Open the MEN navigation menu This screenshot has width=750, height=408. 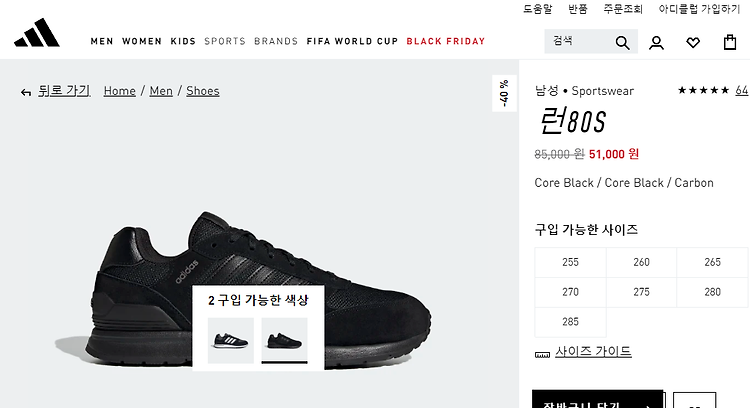tap(102, 41)
